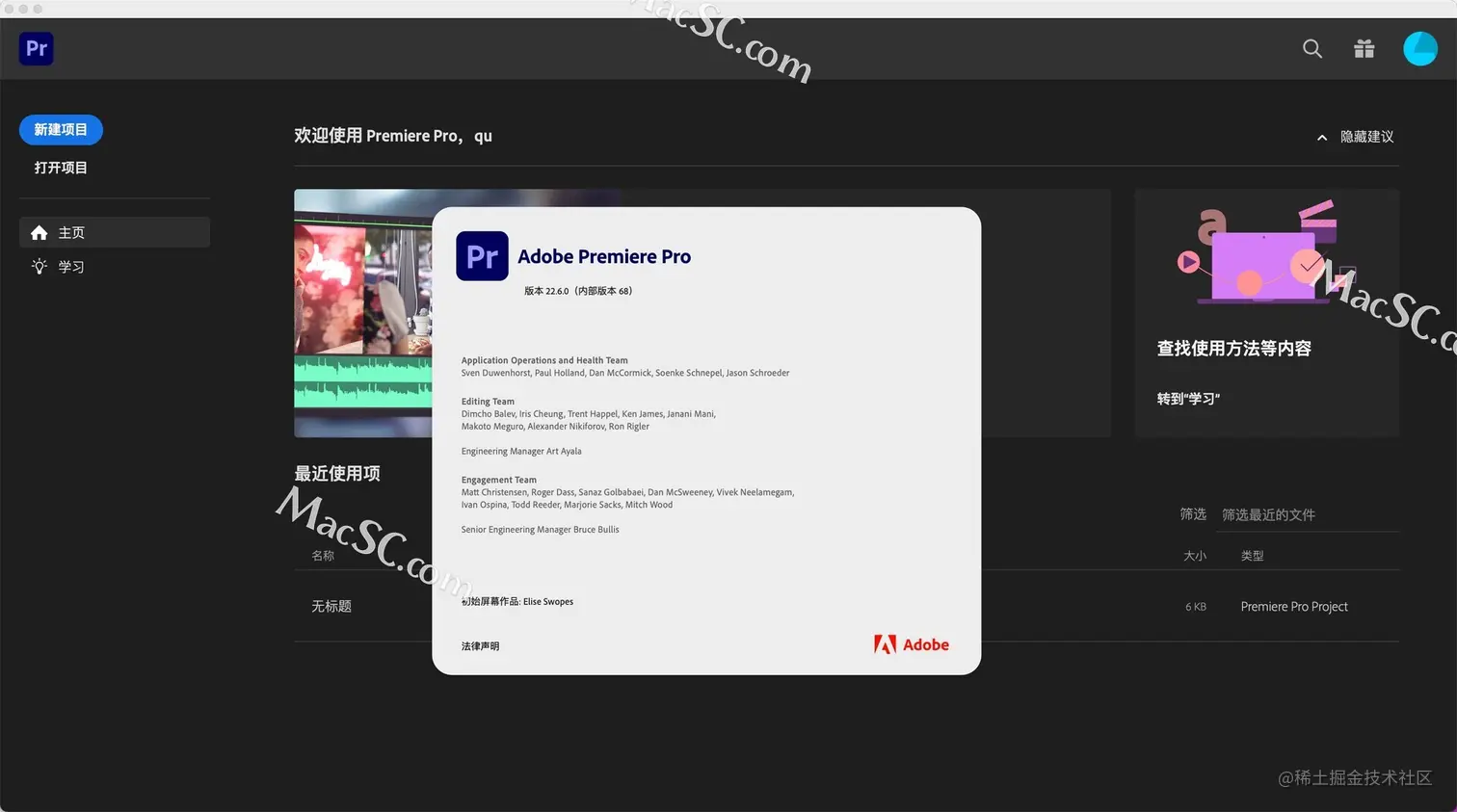Open the gift box What's New icon
Viewport: 1457px width, 812px height.
pos(1364,48)
